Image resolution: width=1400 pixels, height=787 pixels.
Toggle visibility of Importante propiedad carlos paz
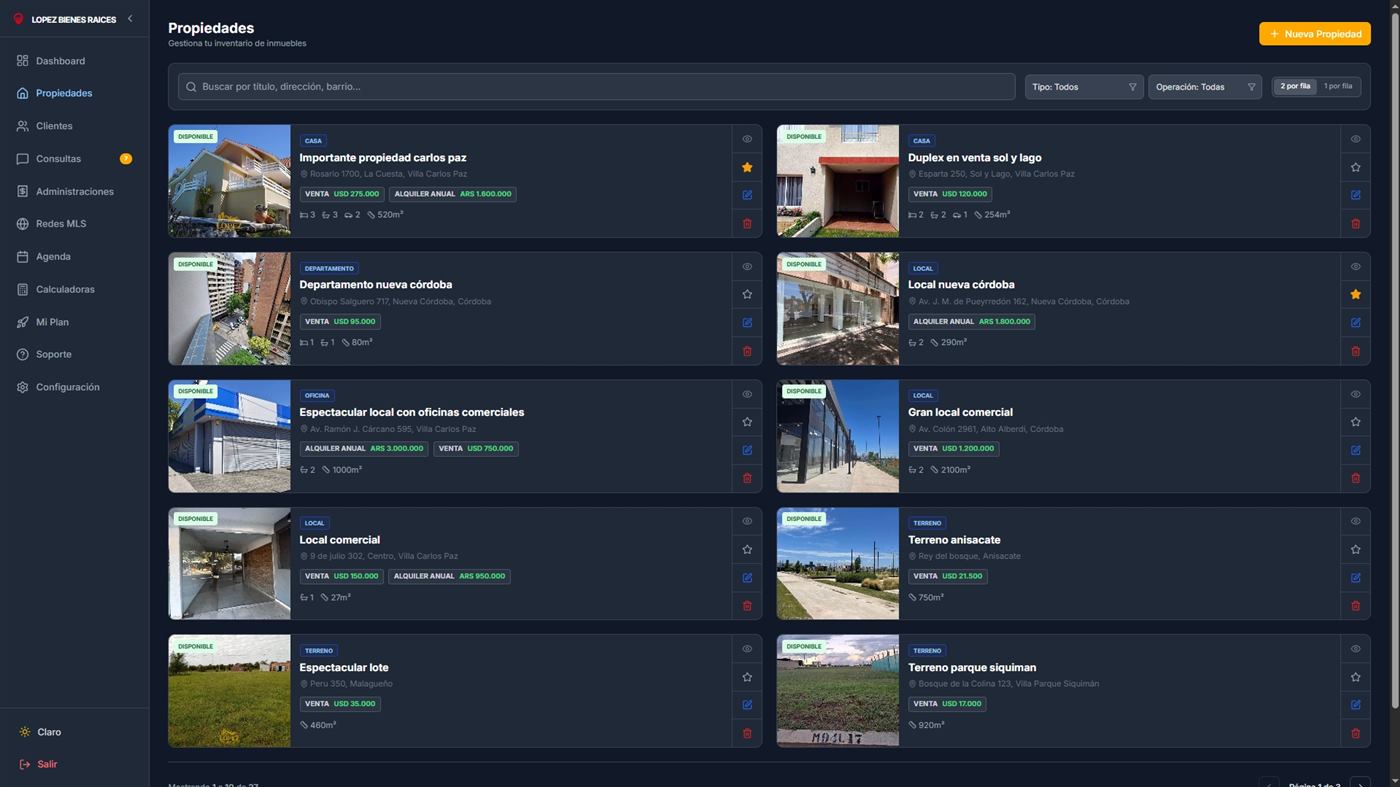tap(747, 139)
